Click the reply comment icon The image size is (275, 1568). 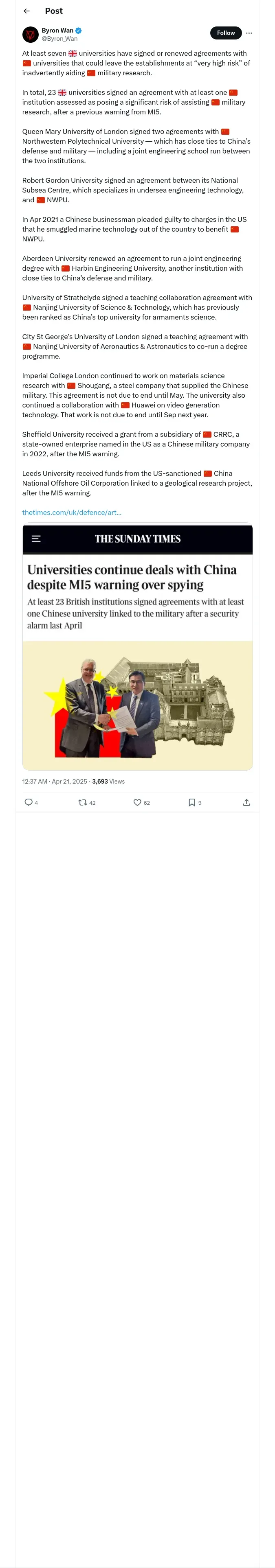[29, 802]
